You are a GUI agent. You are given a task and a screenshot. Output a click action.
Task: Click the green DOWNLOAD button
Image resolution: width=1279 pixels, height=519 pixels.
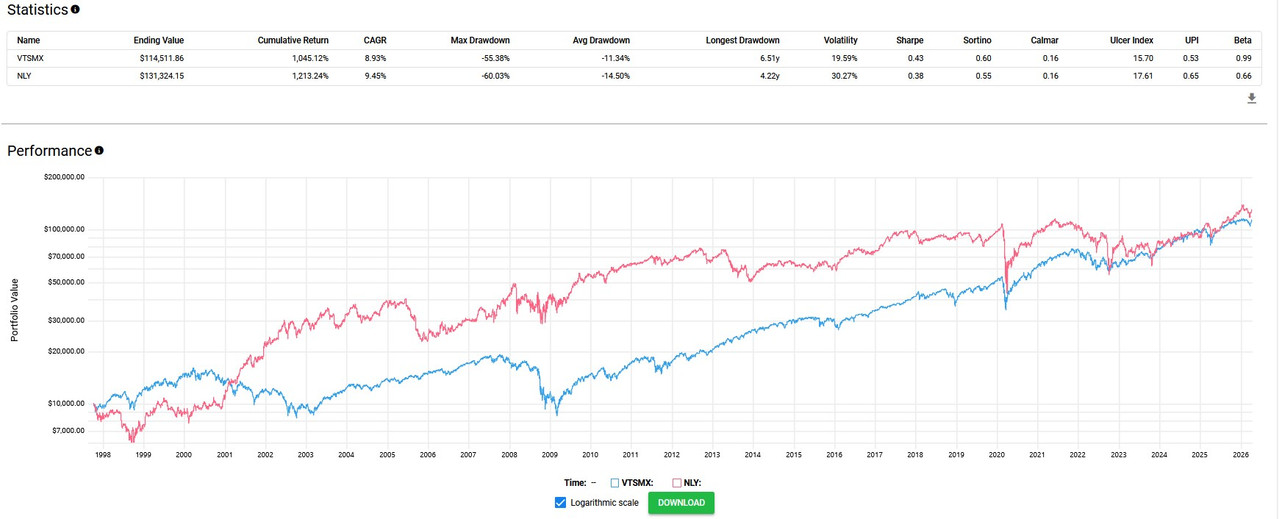point(681,502)
